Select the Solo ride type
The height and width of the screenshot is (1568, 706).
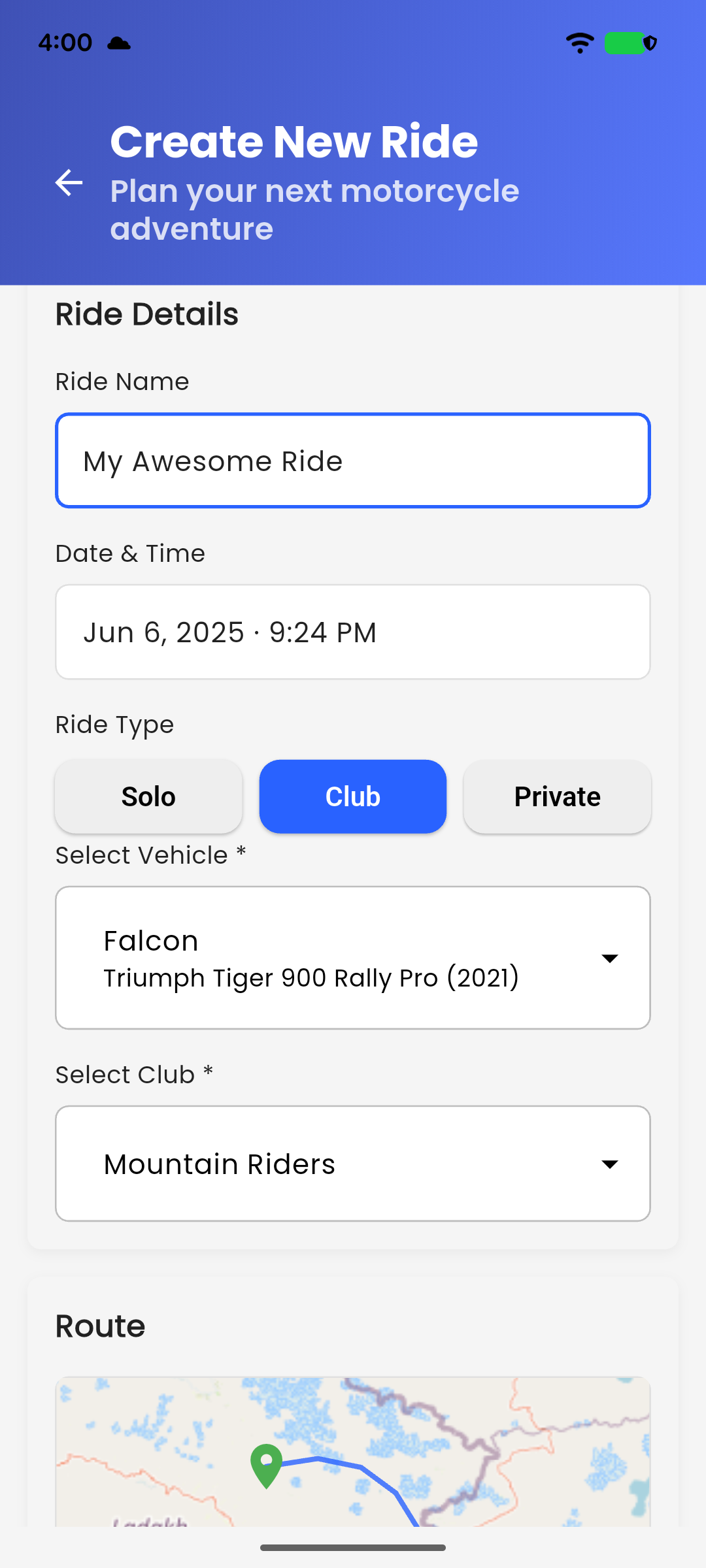[148, 796]
